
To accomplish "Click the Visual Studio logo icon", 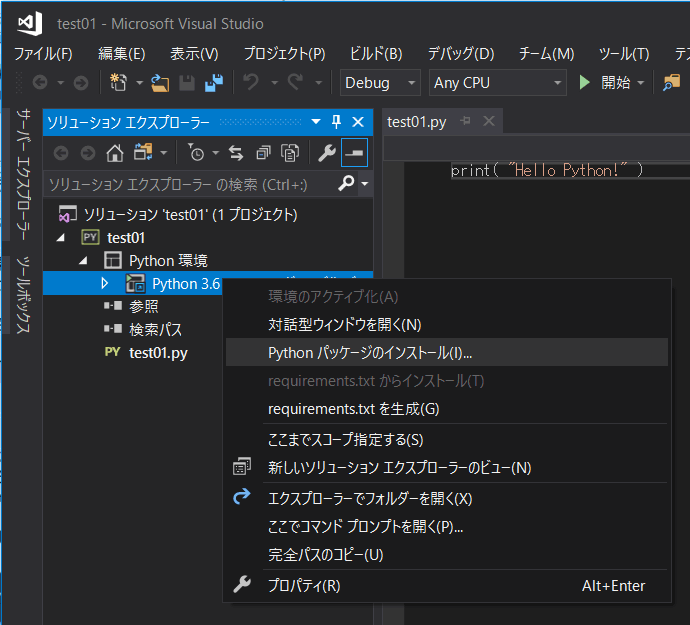I will pyautogui.click(x=30, y=23).
